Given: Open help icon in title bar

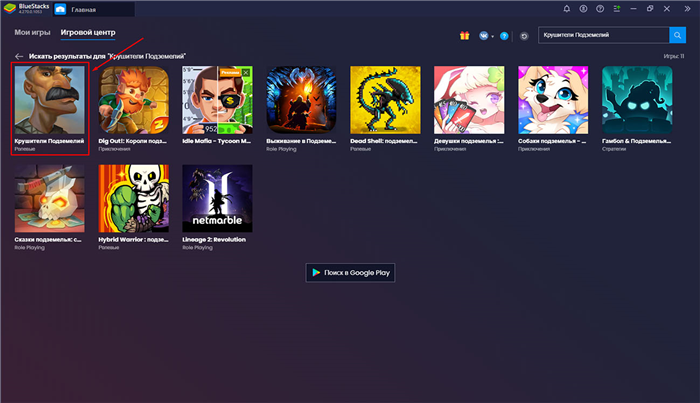Looking at the screenshot, I should (600, 8).
